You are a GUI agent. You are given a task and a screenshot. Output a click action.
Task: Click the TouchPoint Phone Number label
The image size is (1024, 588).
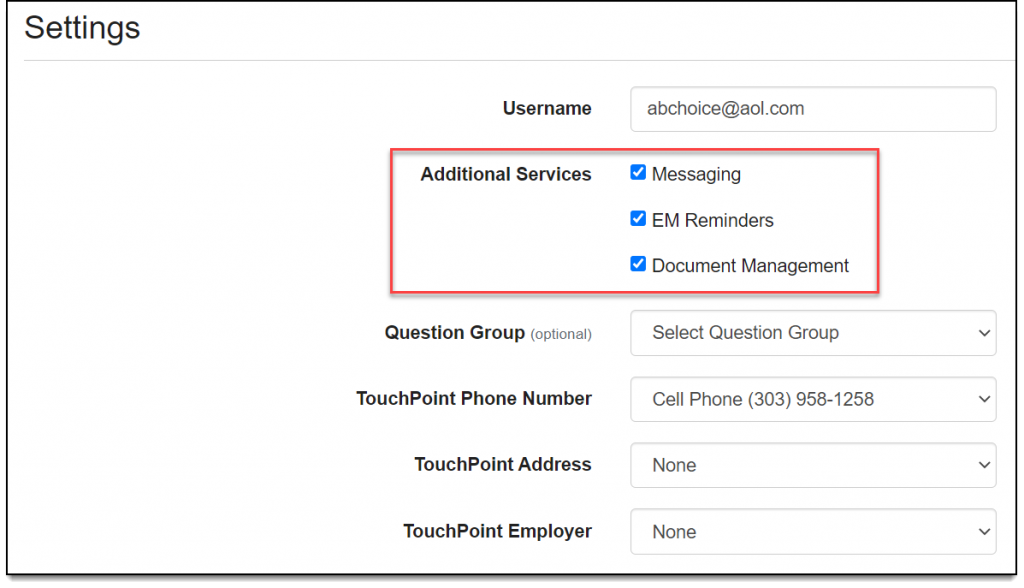tap(473, 399)
